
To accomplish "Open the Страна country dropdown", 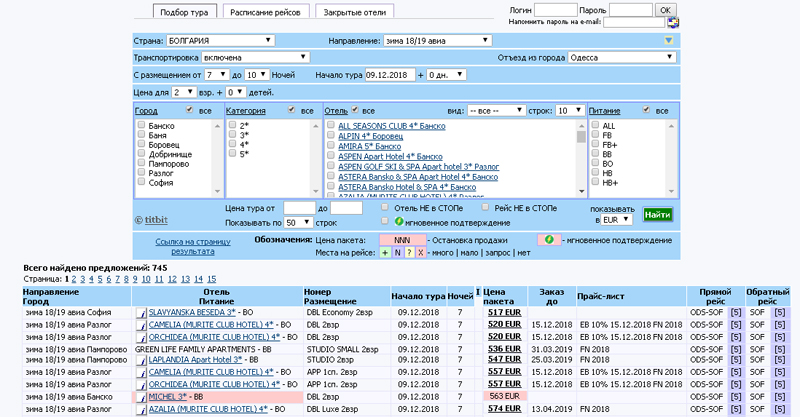I will [x=220, y=41].
